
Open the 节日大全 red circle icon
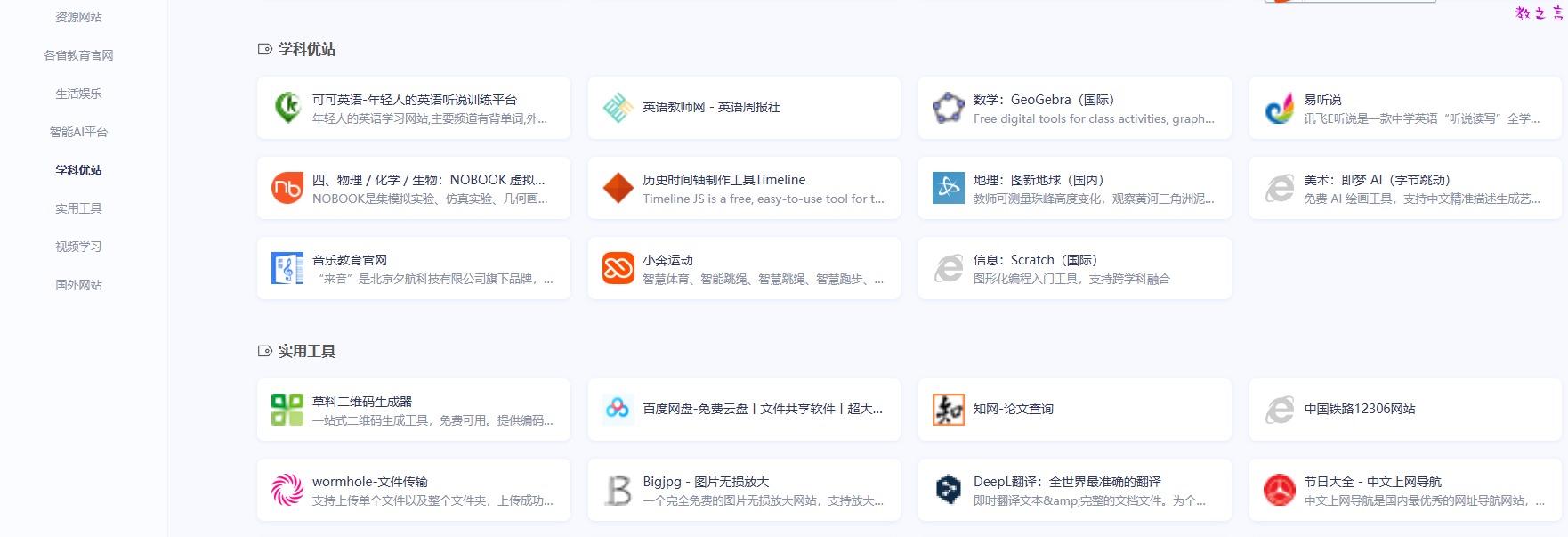(1280, 490)
